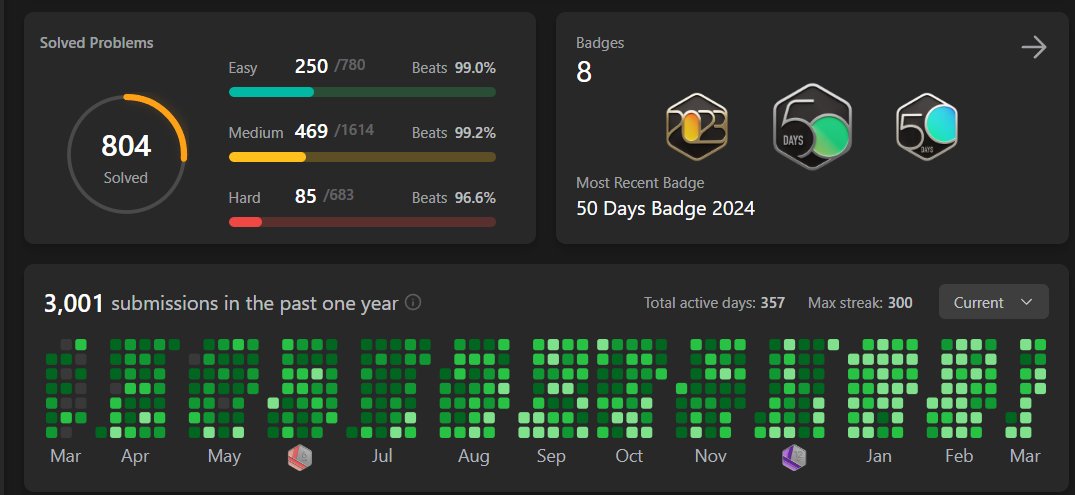Screen dimensions: 1075x495
Task: Click '3,001' submissions count
Action: (73, 303)
